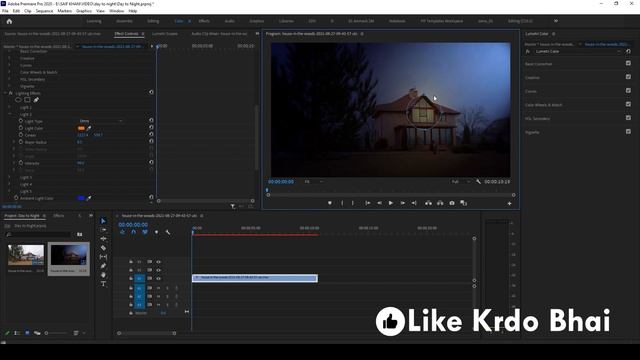Reset the Lumetri Color effect
Viewport: 640px width, 360px height.
pyautogui.click(x=628, y=51)
